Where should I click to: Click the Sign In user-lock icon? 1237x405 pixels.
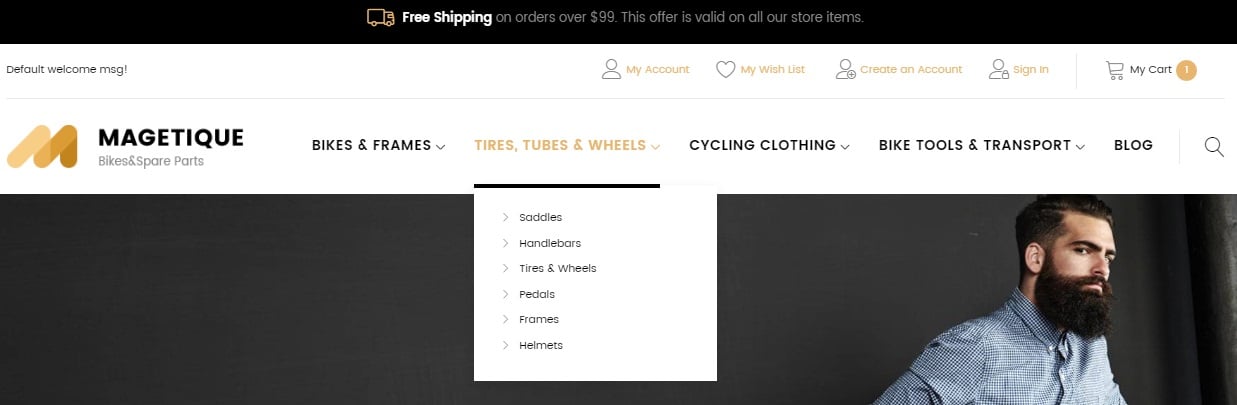998,70
